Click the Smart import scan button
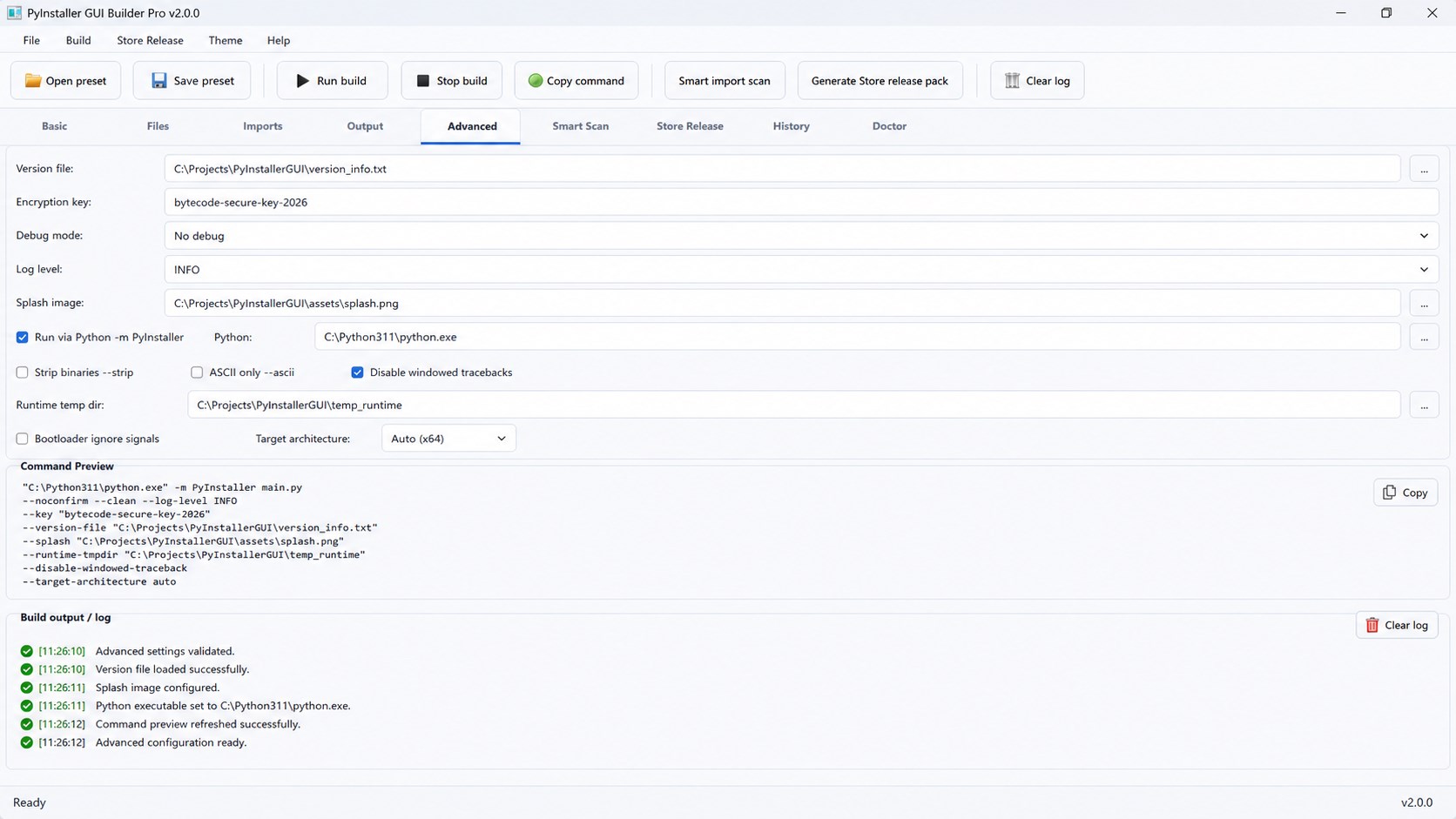The width and height of the screenshot is (1456, 819). pyautogui.click(x=725, y=81)
